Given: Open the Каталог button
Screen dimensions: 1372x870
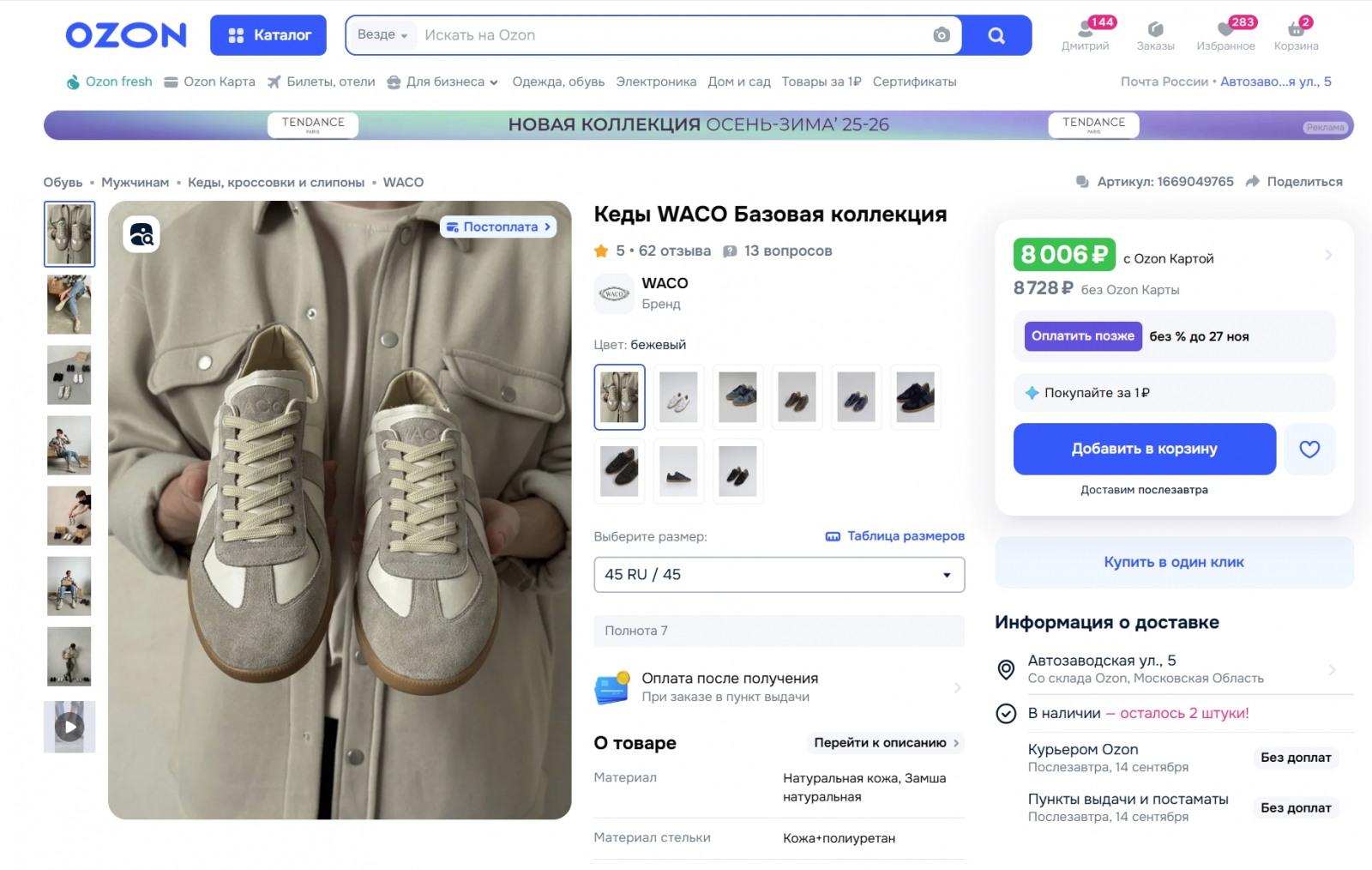Looking at the screenshot, I should [x=268, y=35].
